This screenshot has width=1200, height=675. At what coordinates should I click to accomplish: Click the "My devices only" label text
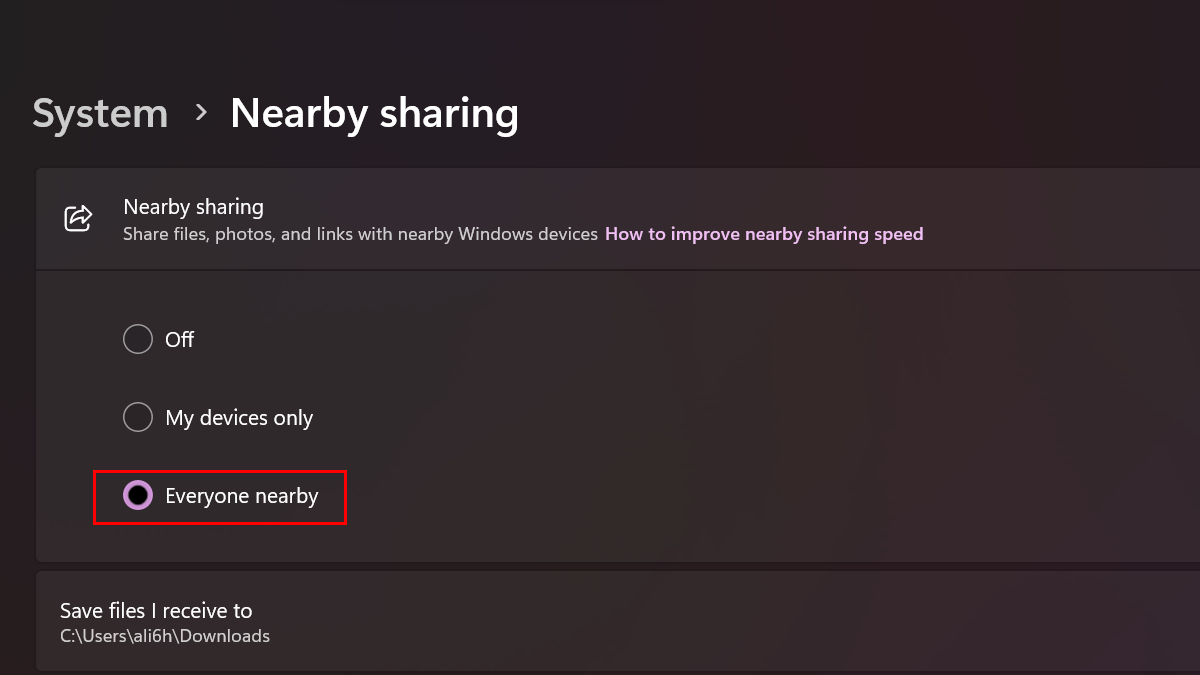point(239,418)
